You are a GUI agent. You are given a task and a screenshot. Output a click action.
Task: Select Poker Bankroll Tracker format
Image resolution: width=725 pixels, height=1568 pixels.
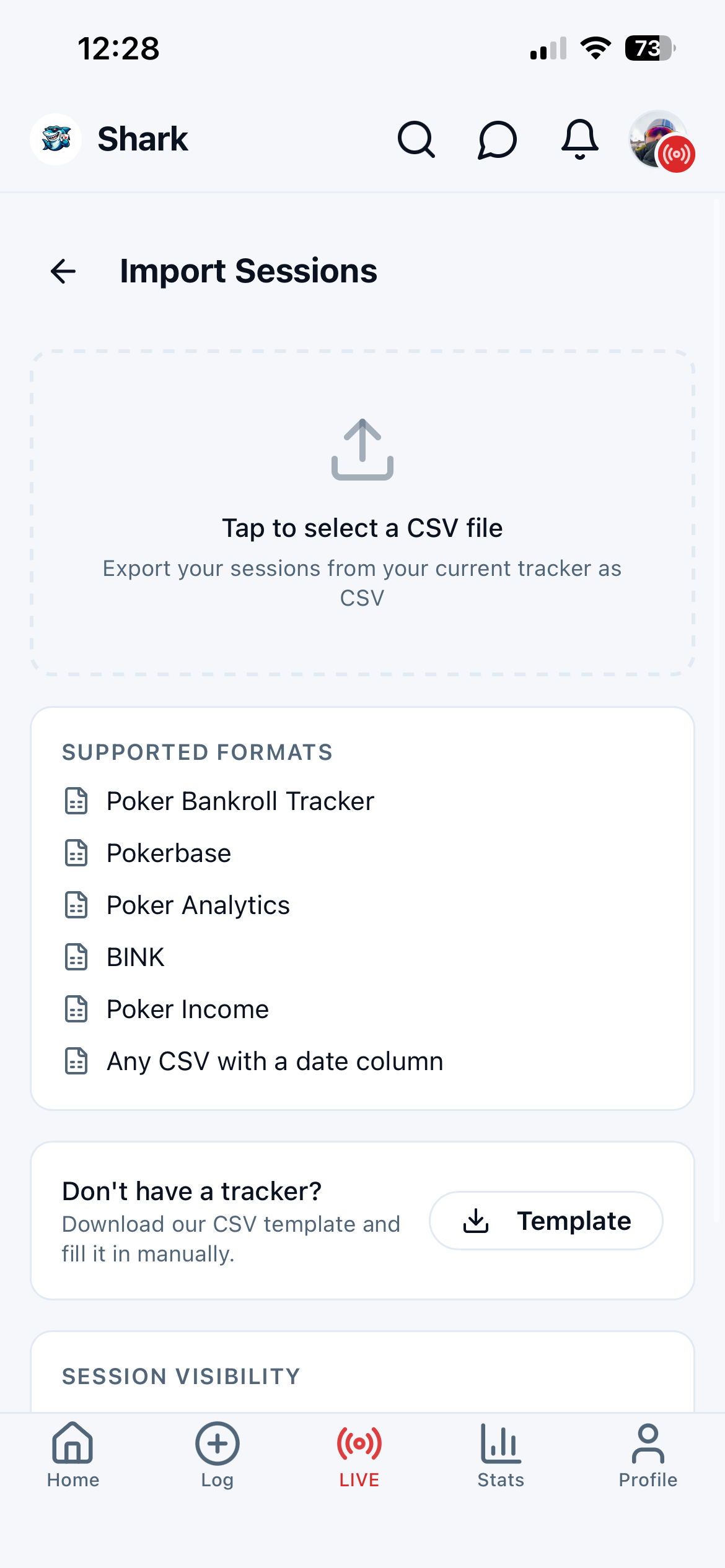coord(240,801)
